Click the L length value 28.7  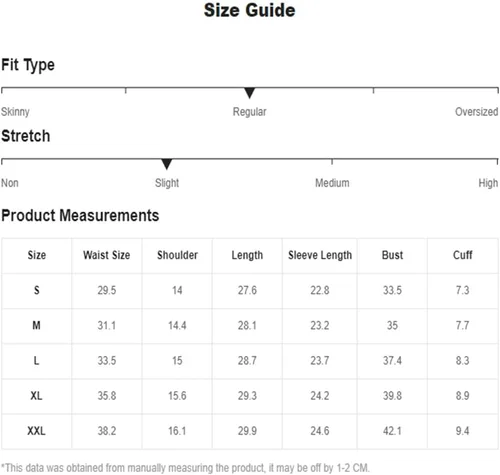tap(247, 361)
